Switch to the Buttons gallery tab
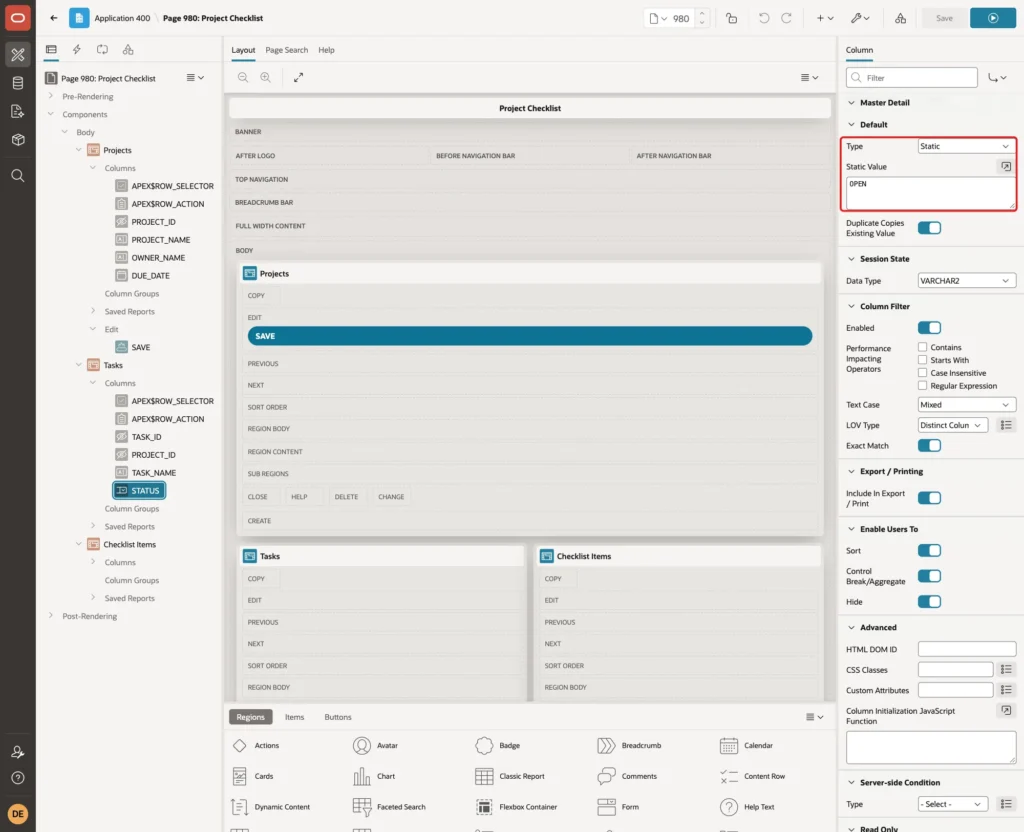Image resolution: width=1024 pixels, height=832 pixels. (x=338, y=717)
